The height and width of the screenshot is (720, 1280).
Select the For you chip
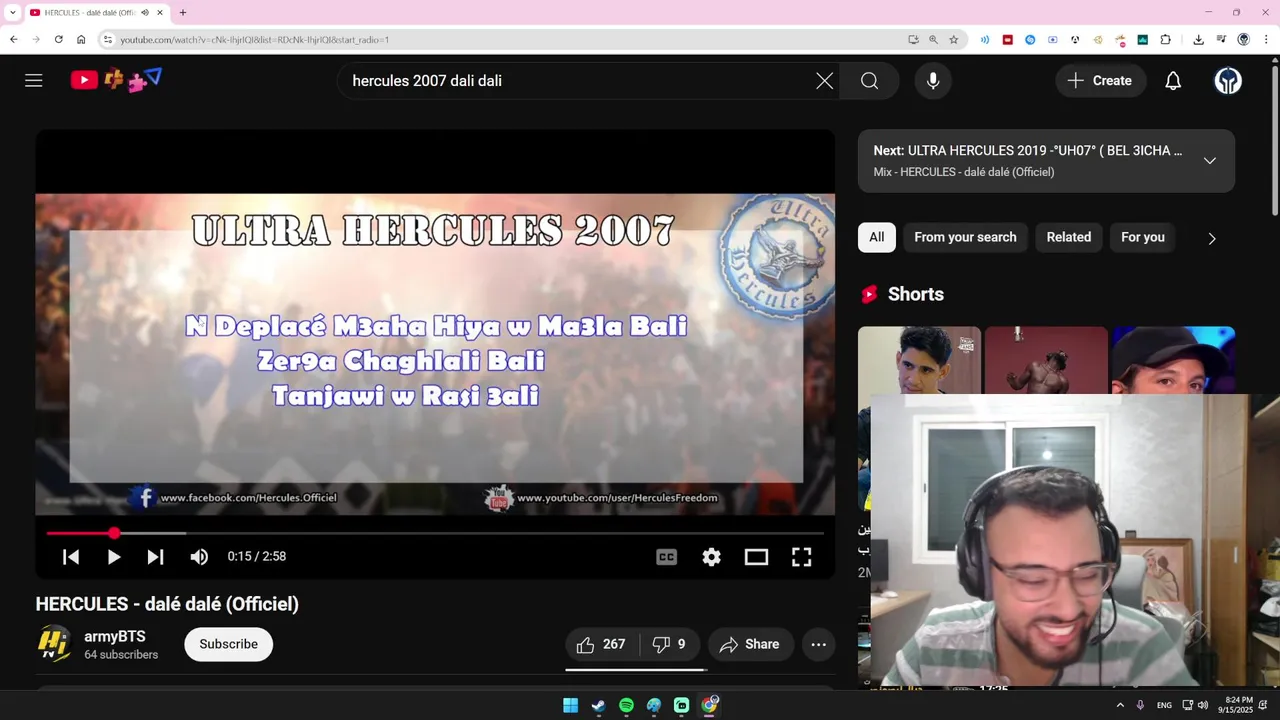click(x=1143, y=238)
